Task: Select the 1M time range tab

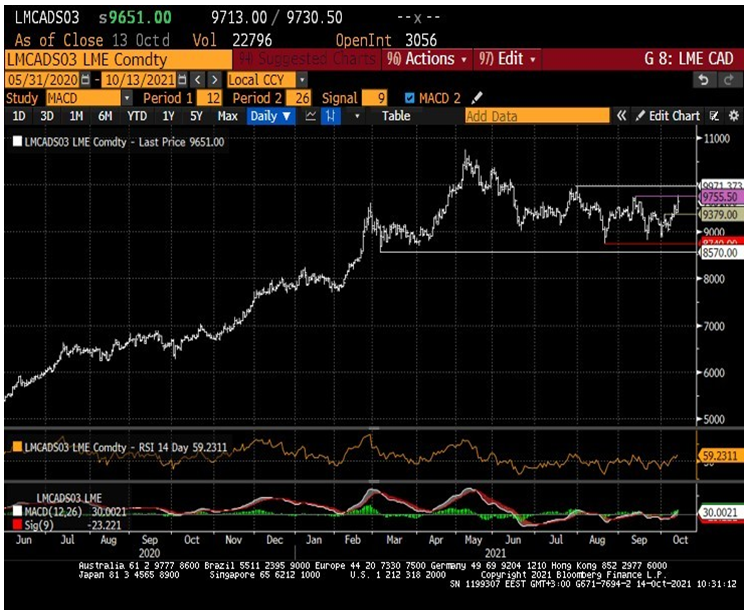Action: (76, 116)
